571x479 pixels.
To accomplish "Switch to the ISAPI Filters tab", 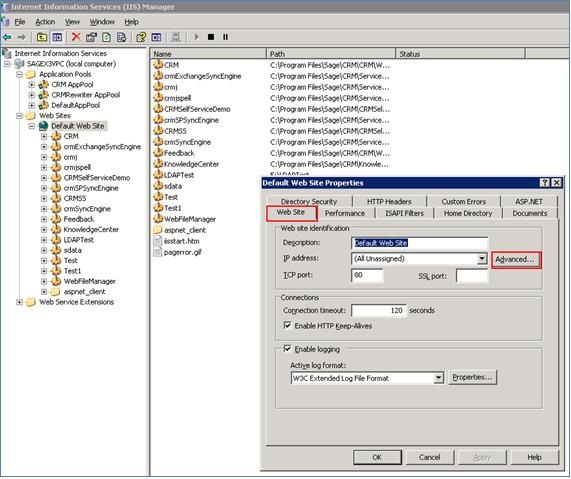I will (x=405, y=213).
